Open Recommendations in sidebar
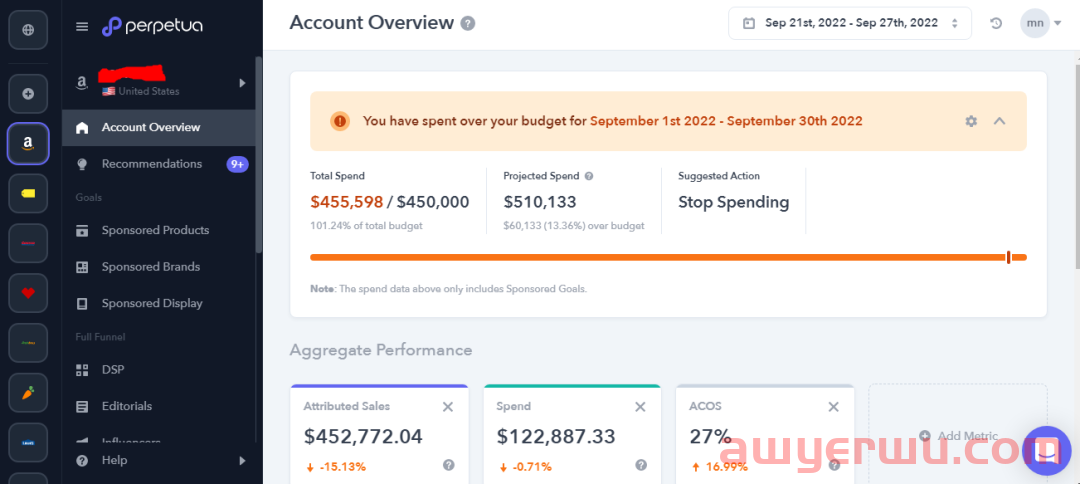 [x=152, y=164]
